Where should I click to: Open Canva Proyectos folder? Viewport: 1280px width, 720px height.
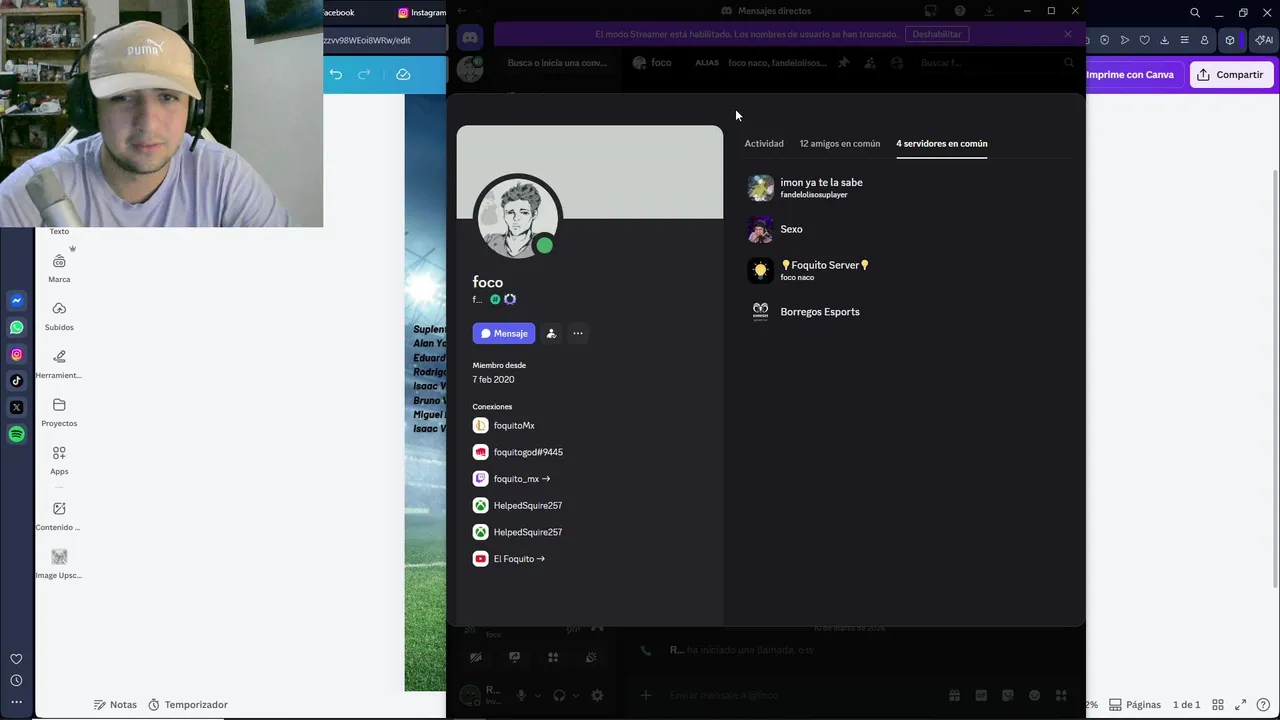pyautogui.click(x=59, y=412)
